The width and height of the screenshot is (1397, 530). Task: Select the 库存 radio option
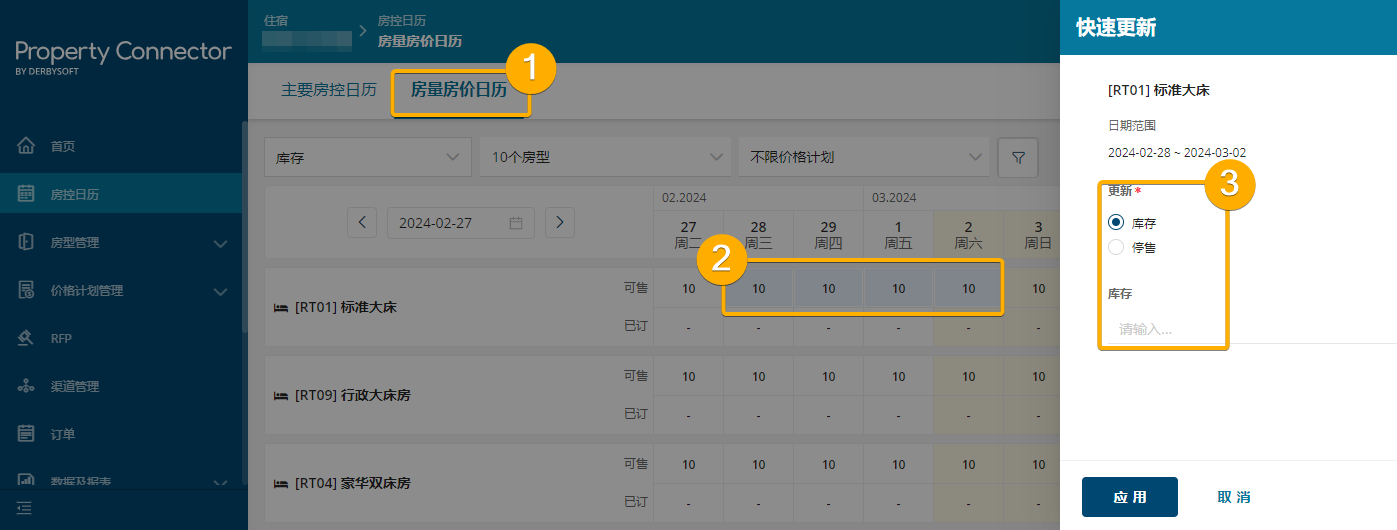click(x=1116, y=223)
